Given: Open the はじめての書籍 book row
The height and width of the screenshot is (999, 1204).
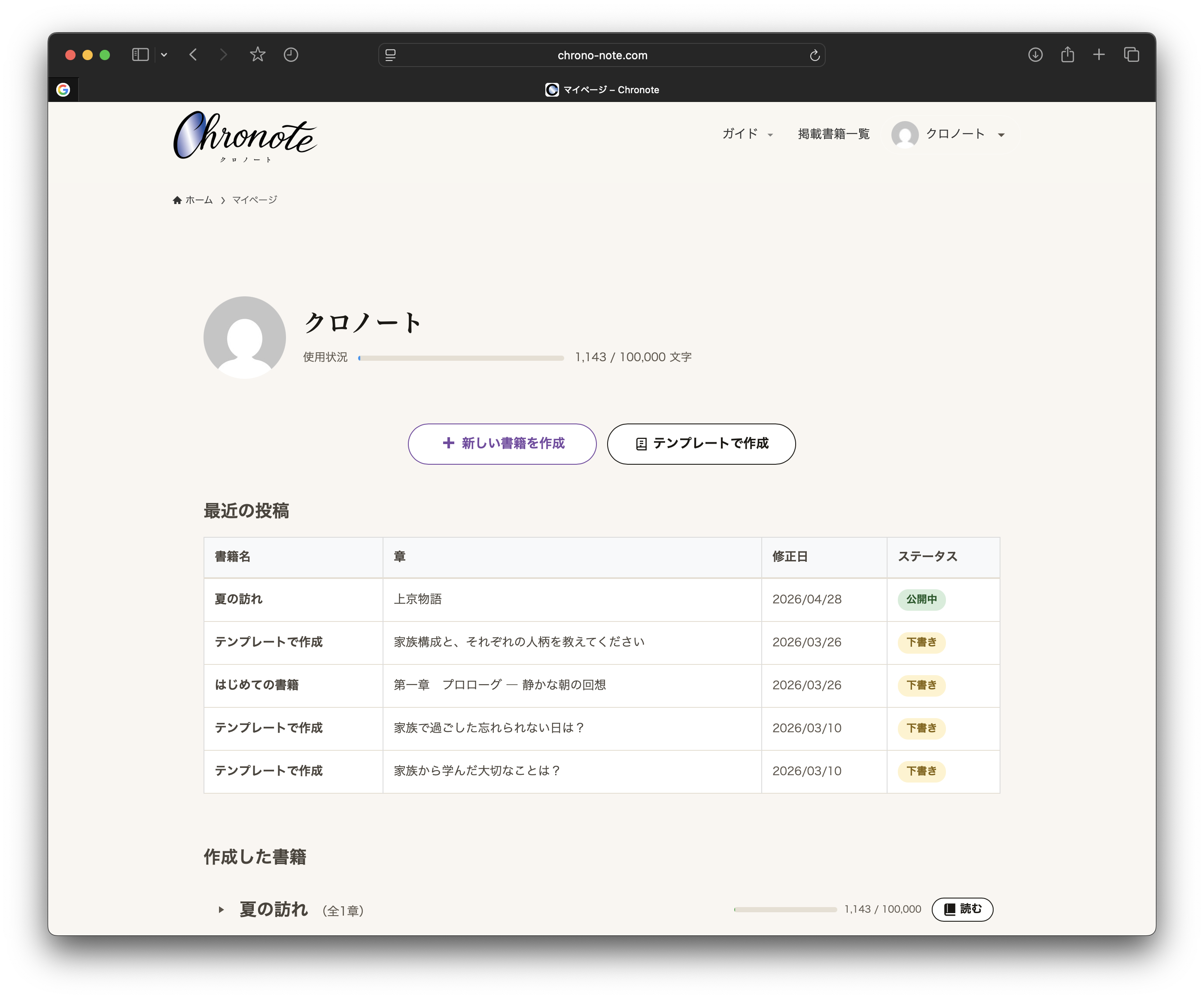Looking at the screenshot, I should 257,685.
